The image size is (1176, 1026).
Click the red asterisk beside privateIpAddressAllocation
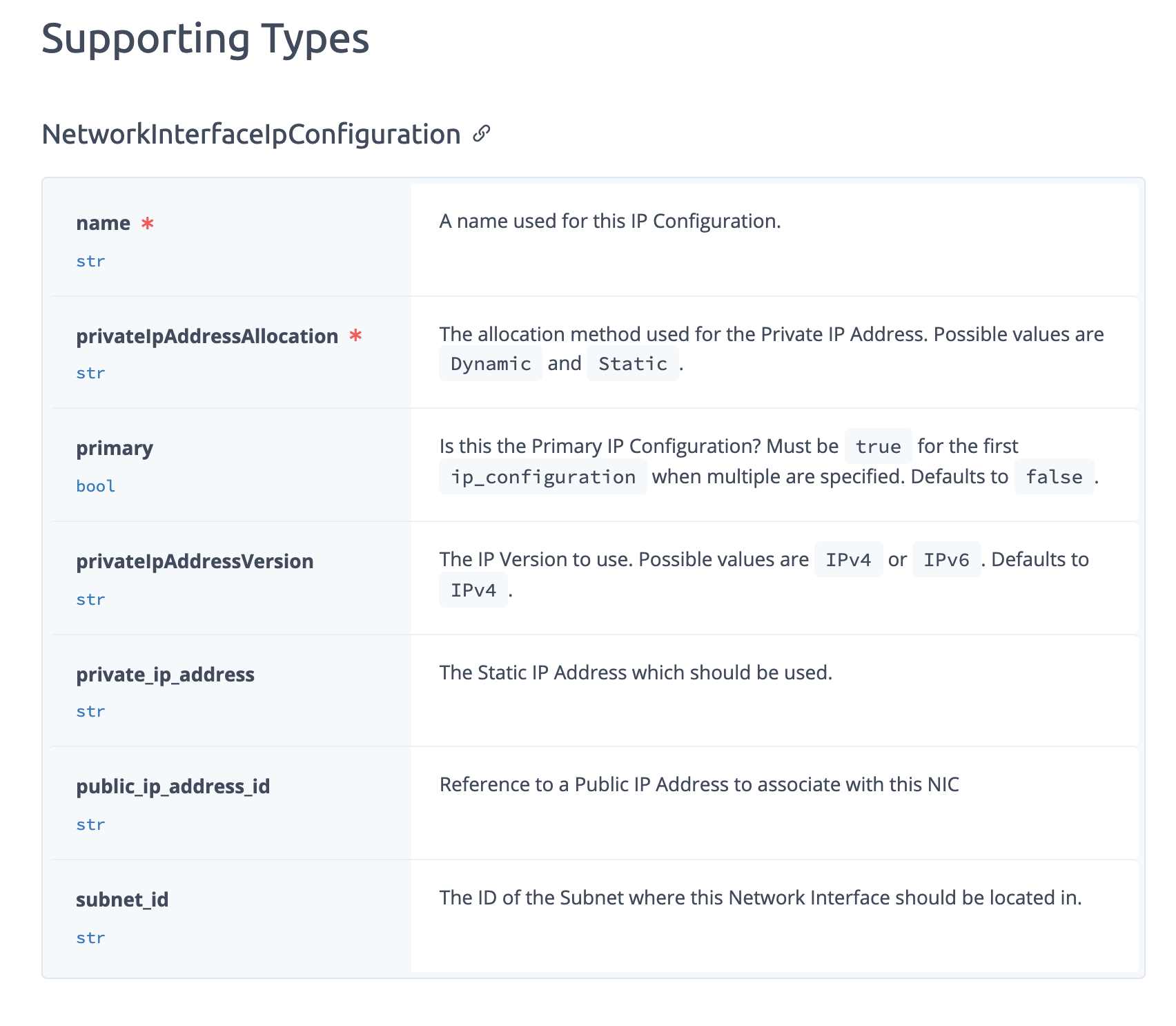click(355, 336)
